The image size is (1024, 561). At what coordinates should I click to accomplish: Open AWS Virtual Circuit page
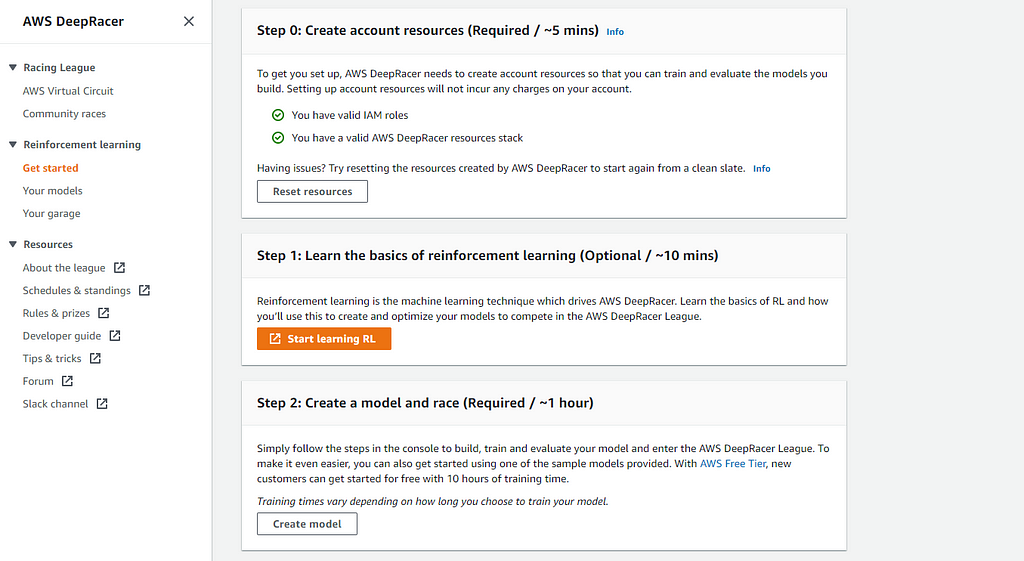coord(68,91)
